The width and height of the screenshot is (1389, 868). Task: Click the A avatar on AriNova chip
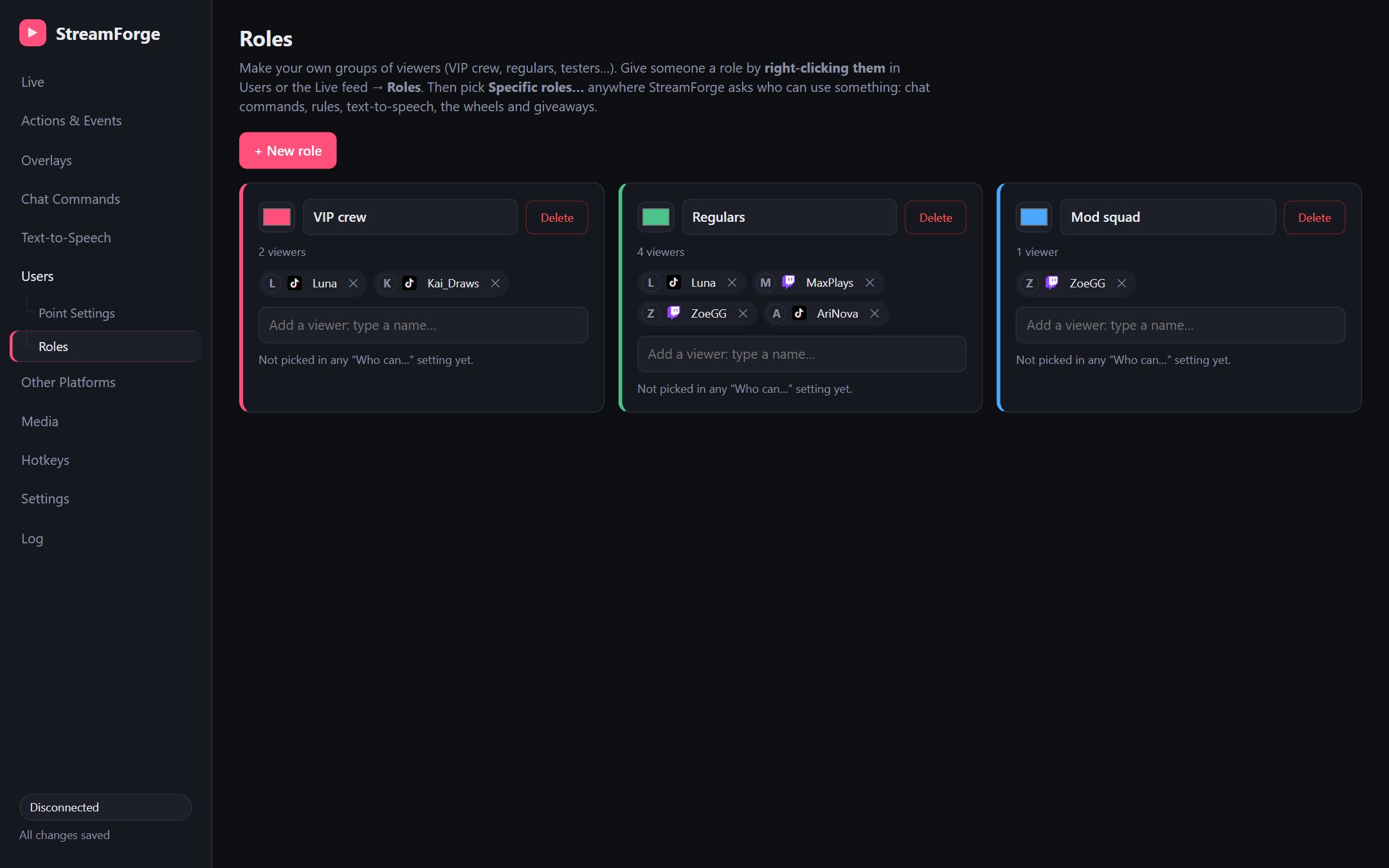click(776, 313)
